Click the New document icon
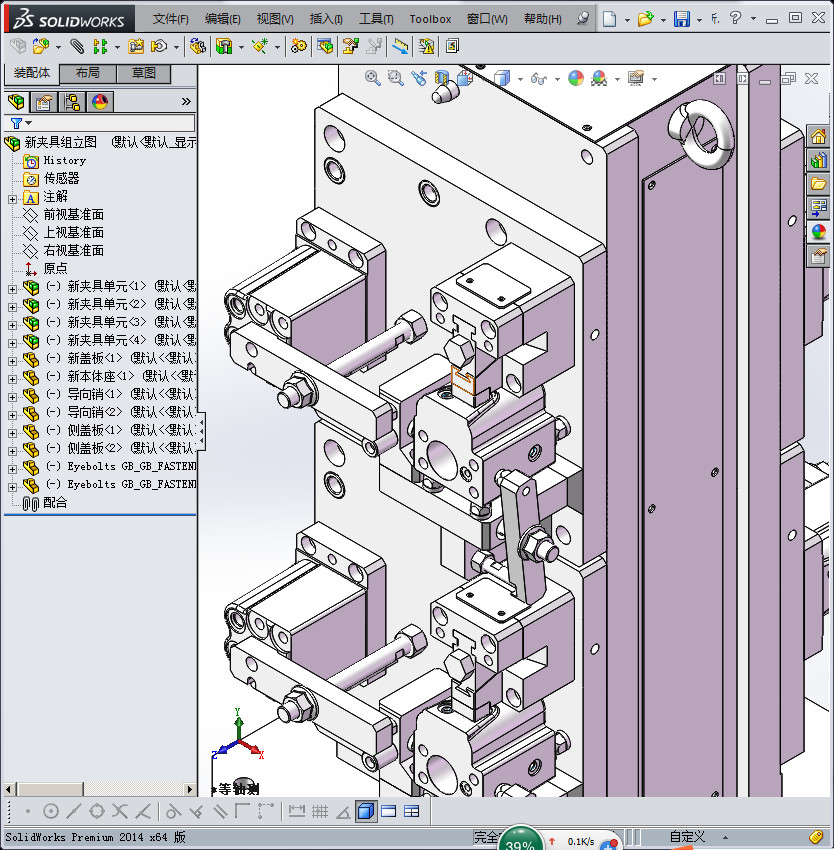834x850 pixels. [610, 19]
